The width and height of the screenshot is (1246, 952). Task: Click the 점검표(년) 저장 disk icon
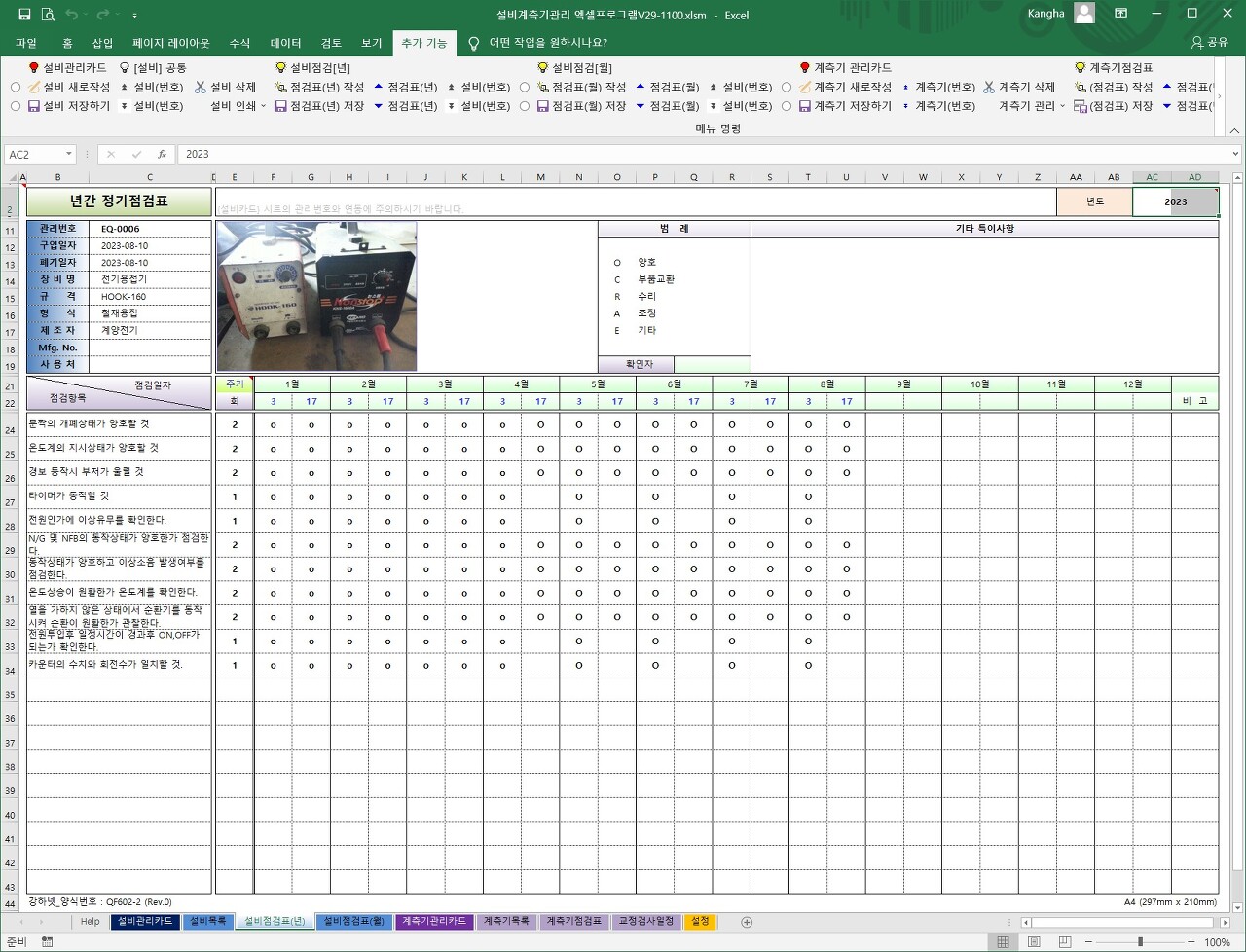tap(281, 106)
